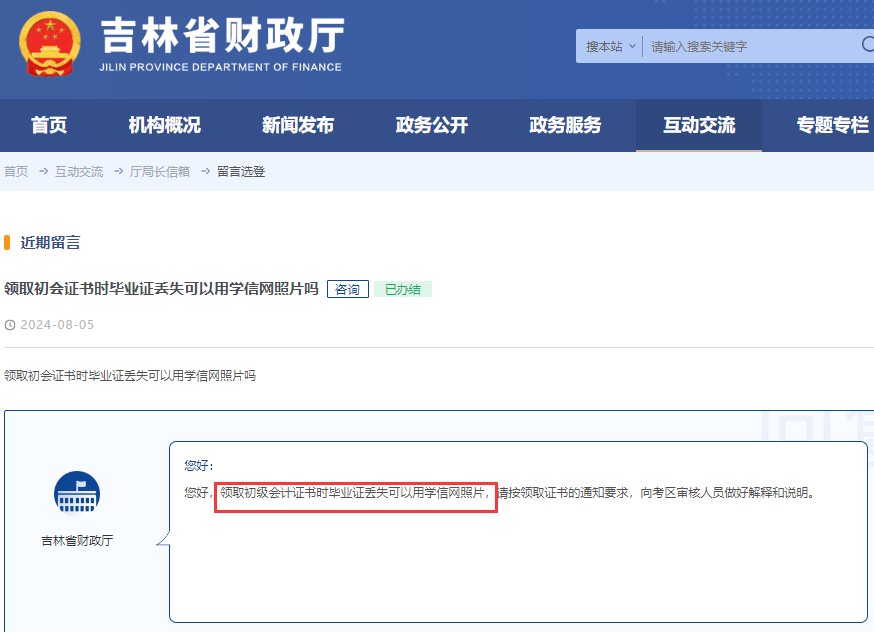
Task: Click the search magnifier icon
Action: click(868, 45)
